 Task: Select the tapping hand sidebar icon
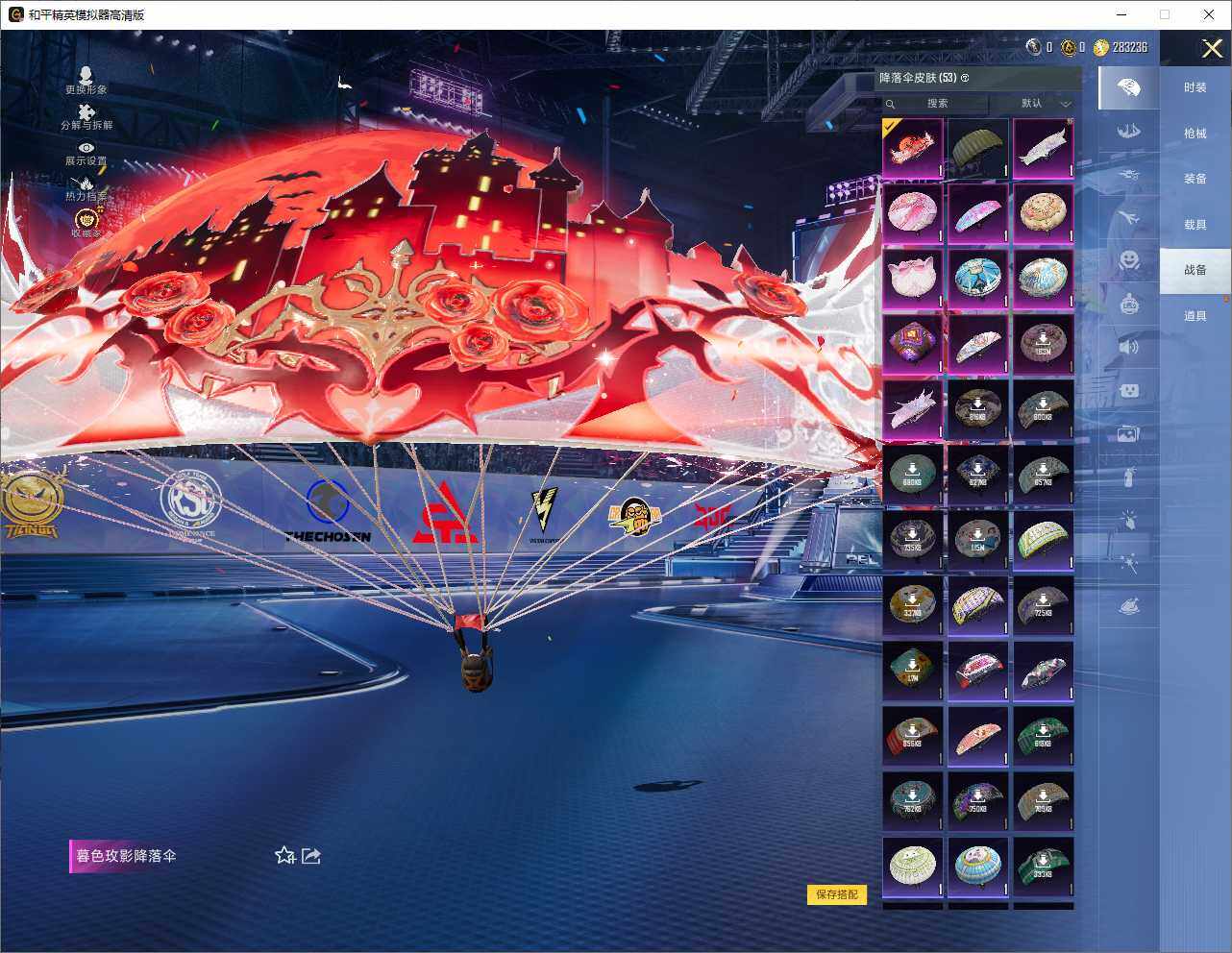[x=1129, y=521]
